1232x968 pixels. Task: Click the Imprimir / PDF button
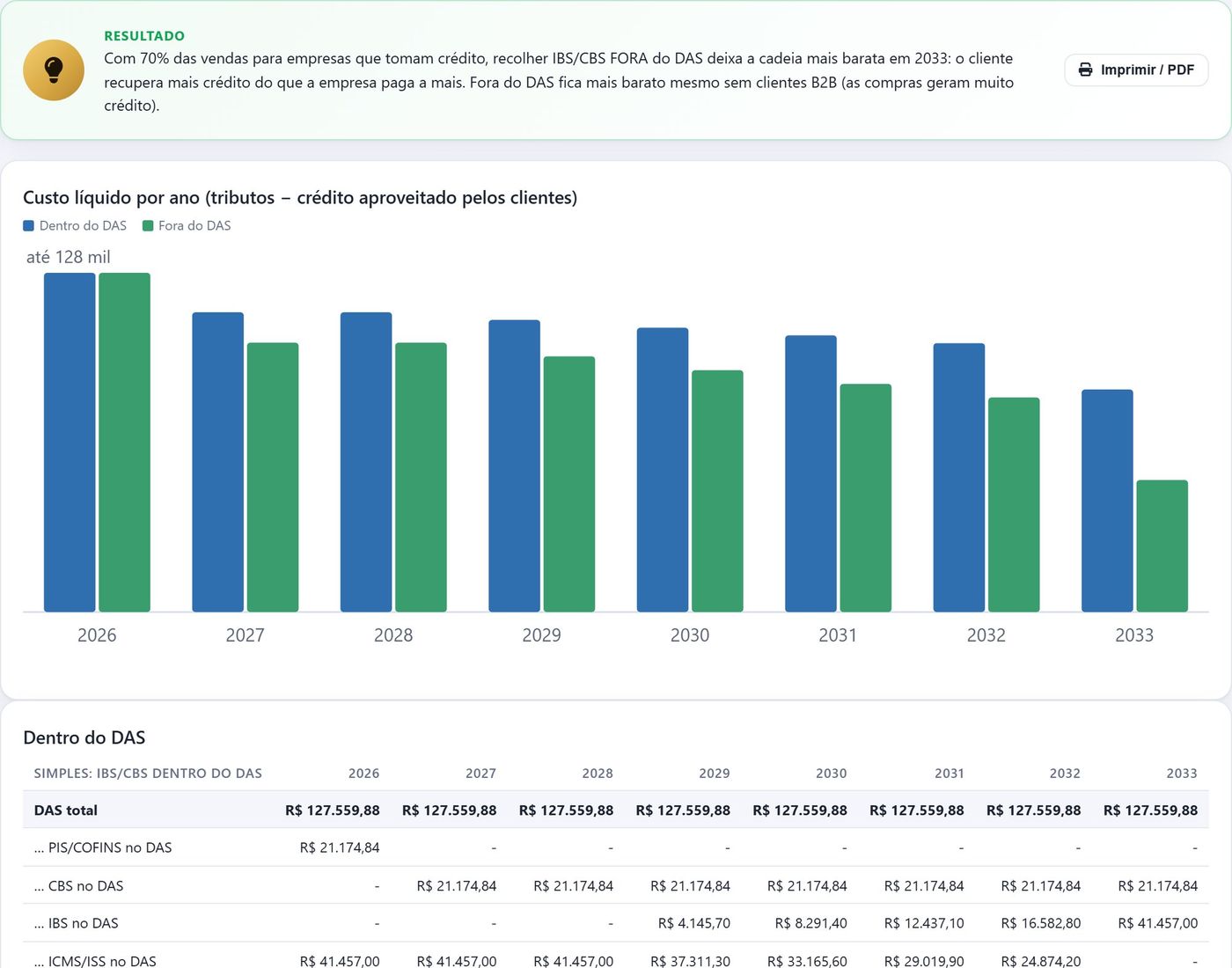click(x=1136, y=70)
